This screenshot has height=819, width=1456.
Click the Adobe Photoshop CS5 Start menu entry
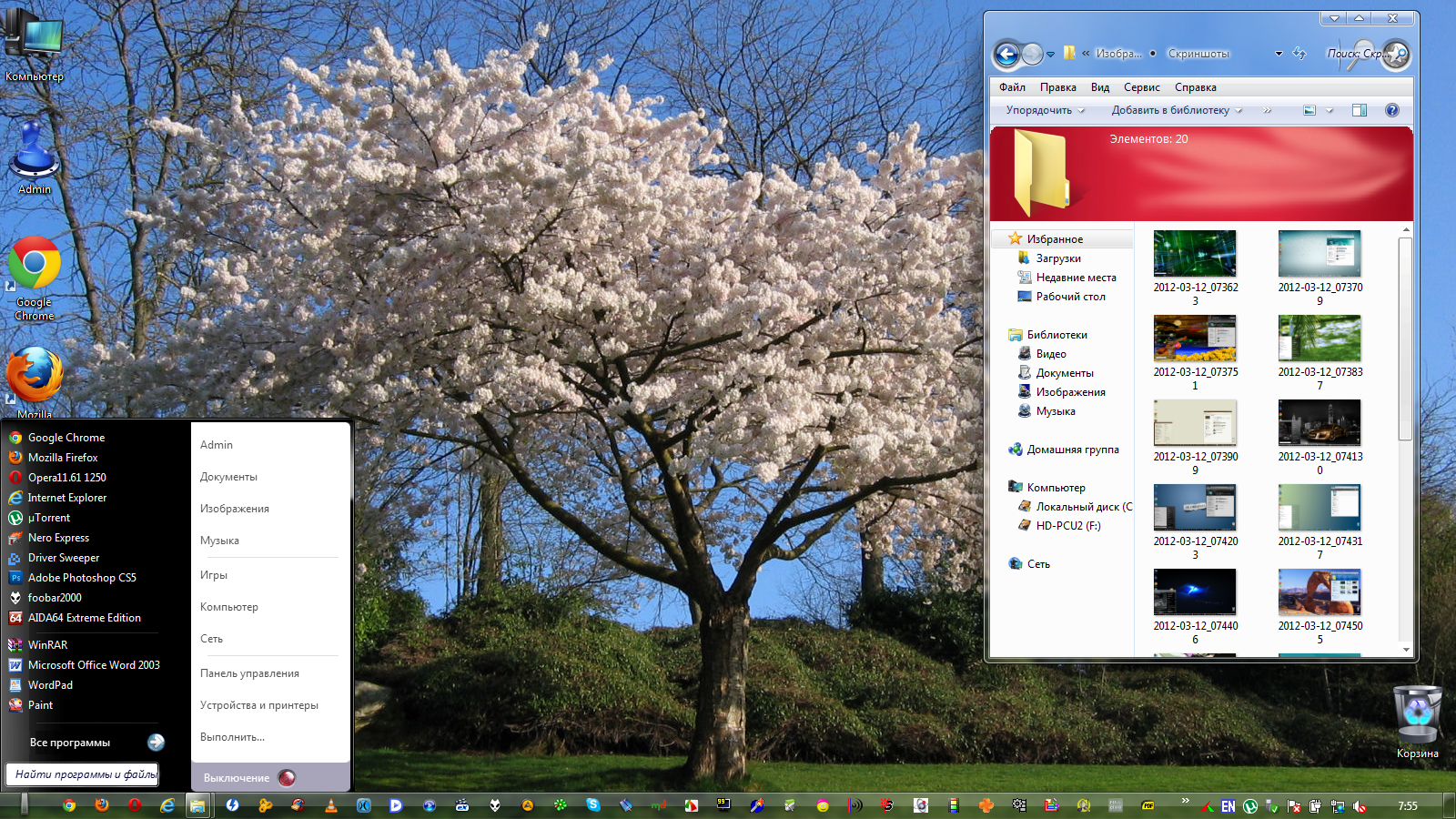[x=82, y=578]
